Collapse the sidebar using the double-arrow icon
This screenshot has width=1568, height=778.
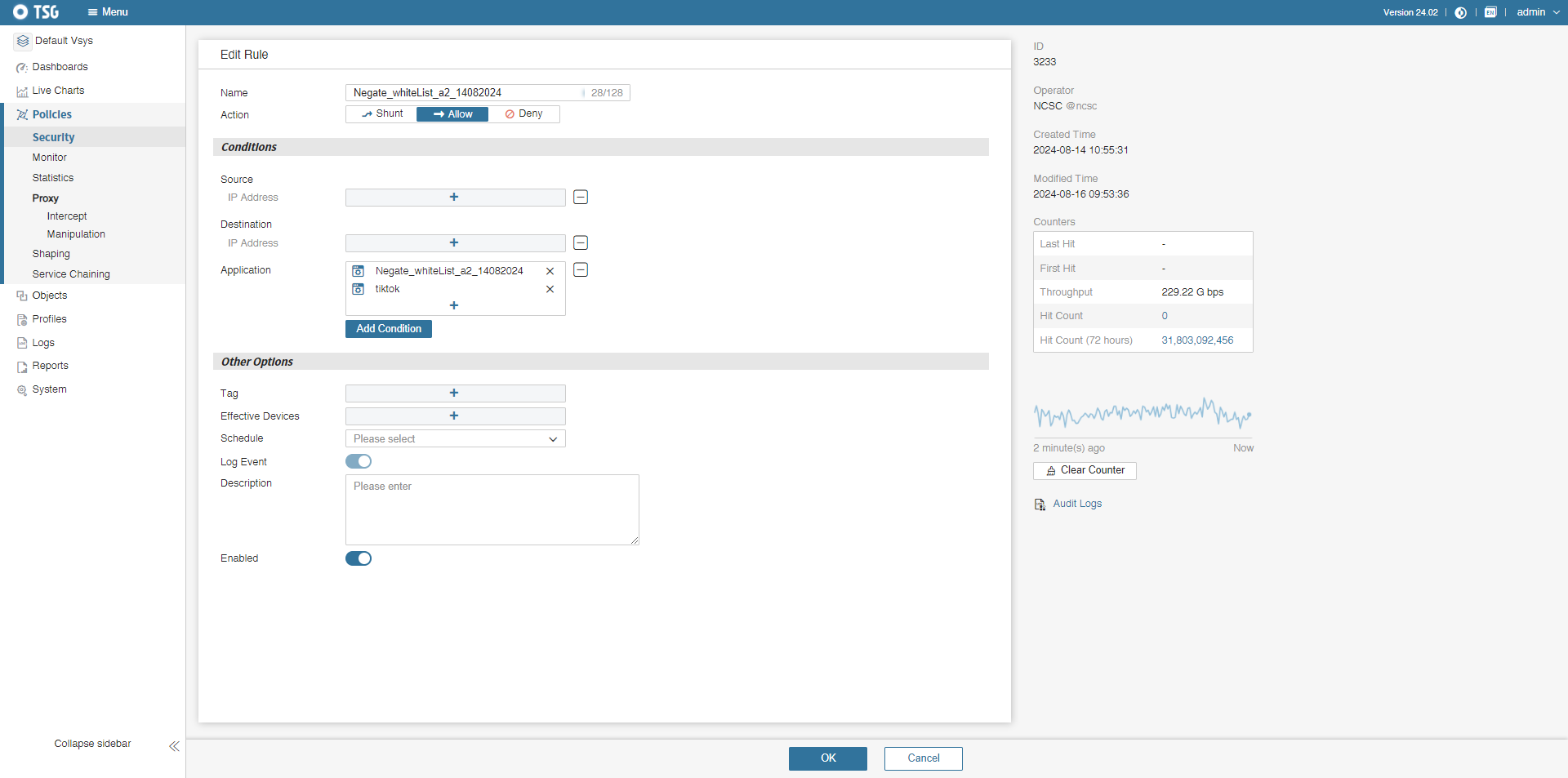click(x=174, y=746)
